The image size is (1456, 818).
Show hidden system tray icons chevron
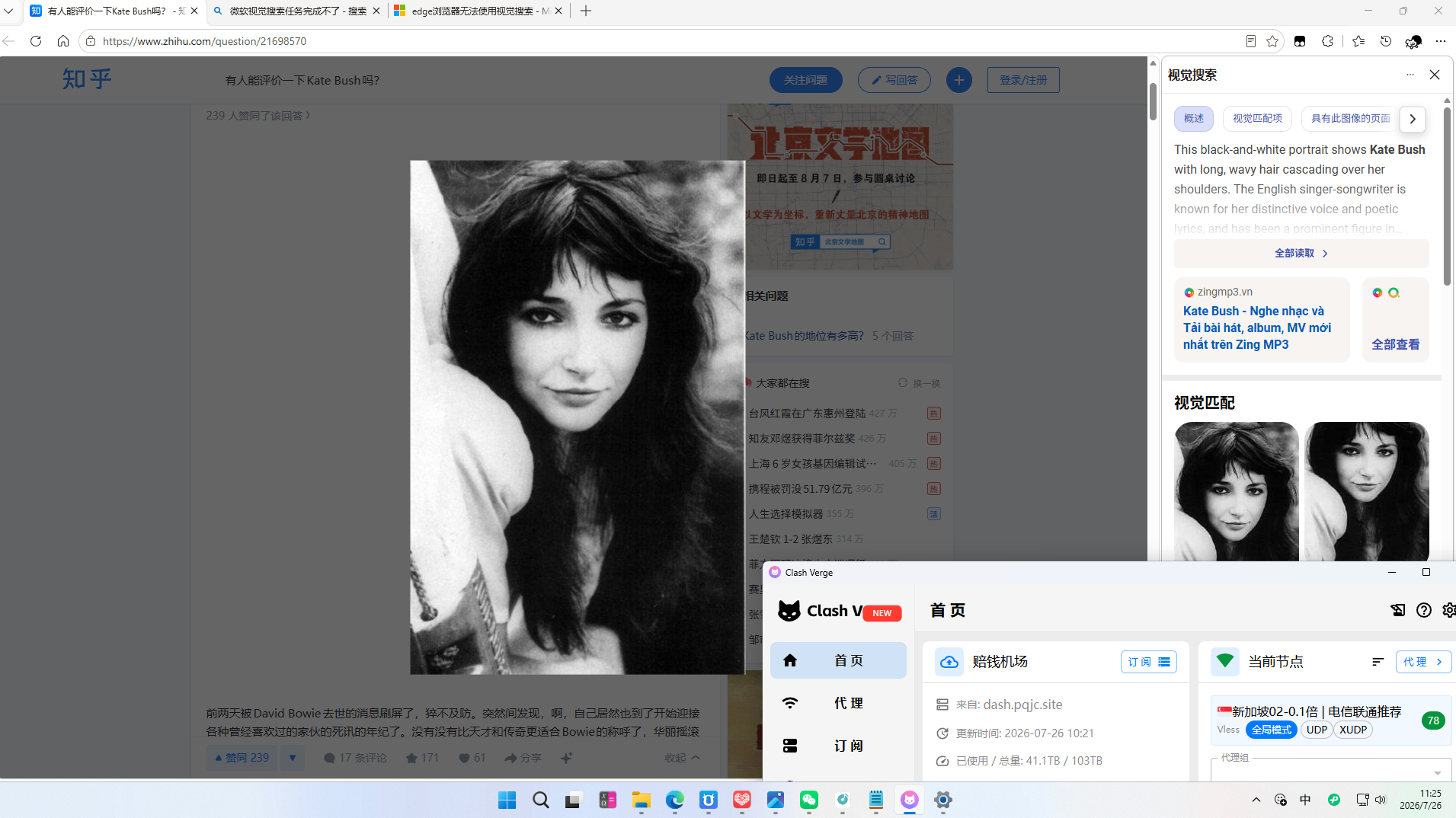coord(1256,800)
